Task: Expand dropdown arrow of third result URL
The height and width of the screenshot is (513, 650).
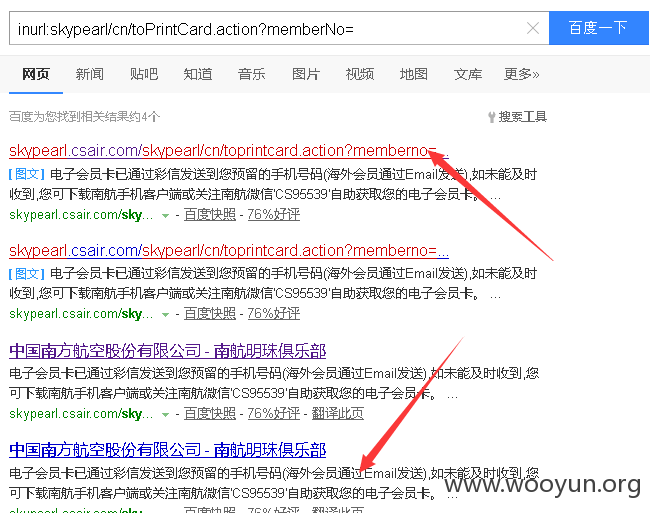Action: point(165,414)
